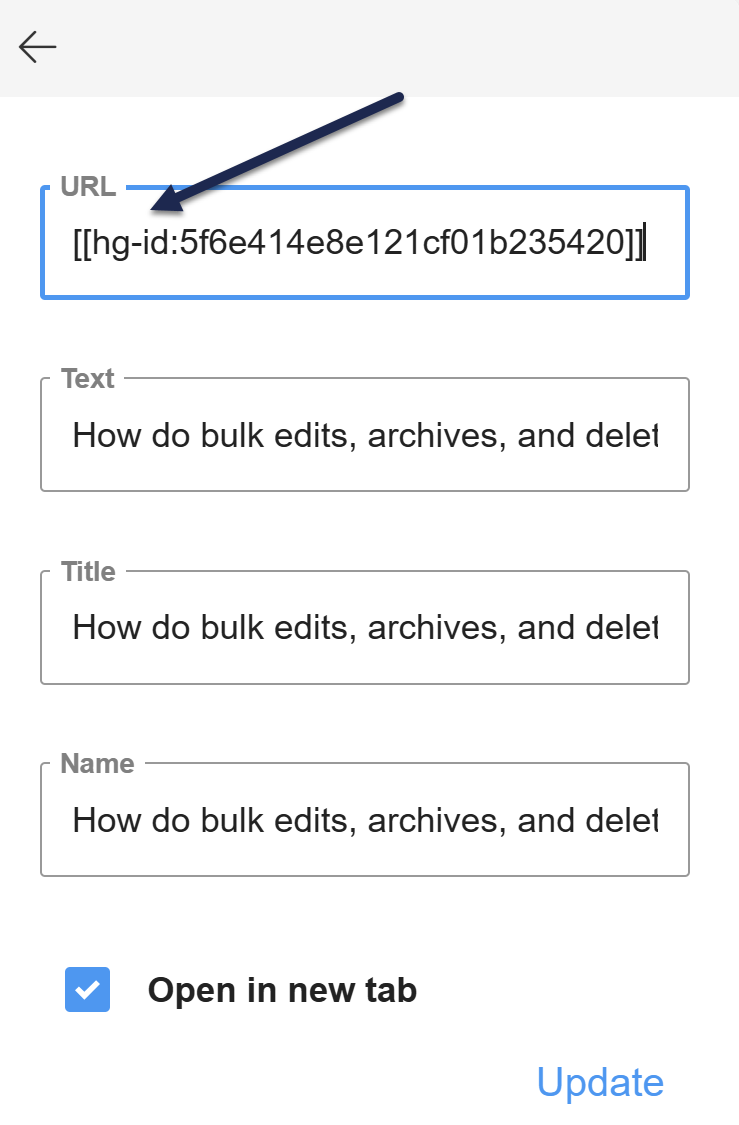Select the Title input field
The image size is (739, 1125).
click(x=365, y=628)
